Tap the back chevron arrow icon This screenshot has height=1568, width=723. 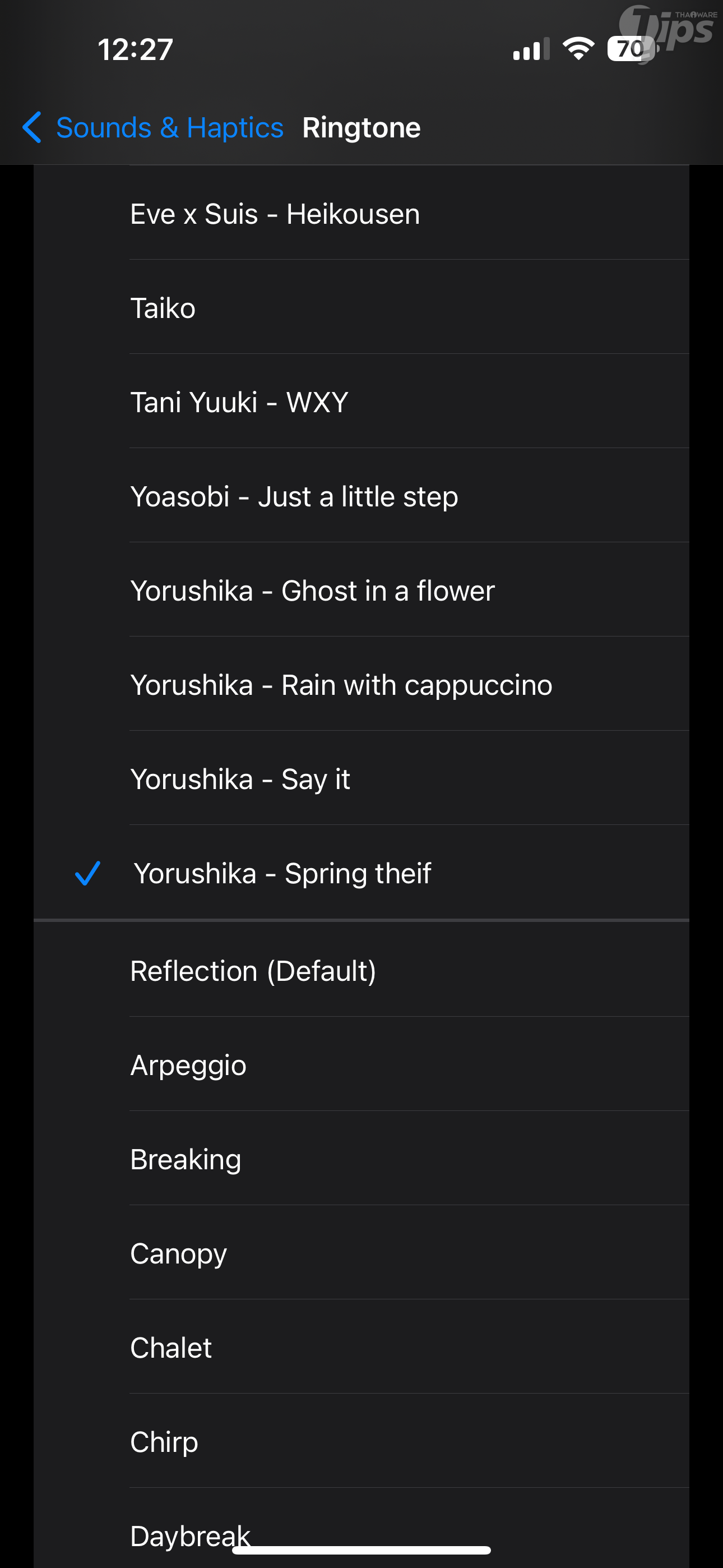pyautogui.click(x=31, y=127)
